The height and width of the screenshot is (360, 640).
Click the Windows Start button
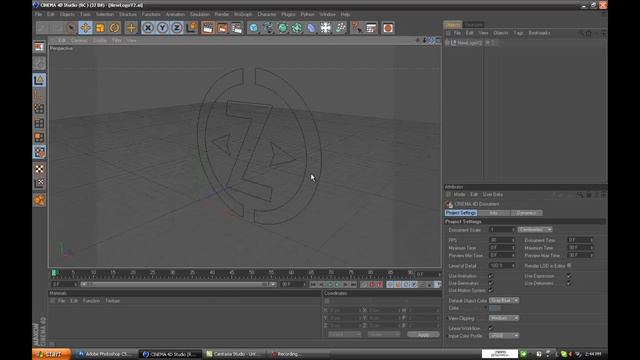(x=51, y=354)
